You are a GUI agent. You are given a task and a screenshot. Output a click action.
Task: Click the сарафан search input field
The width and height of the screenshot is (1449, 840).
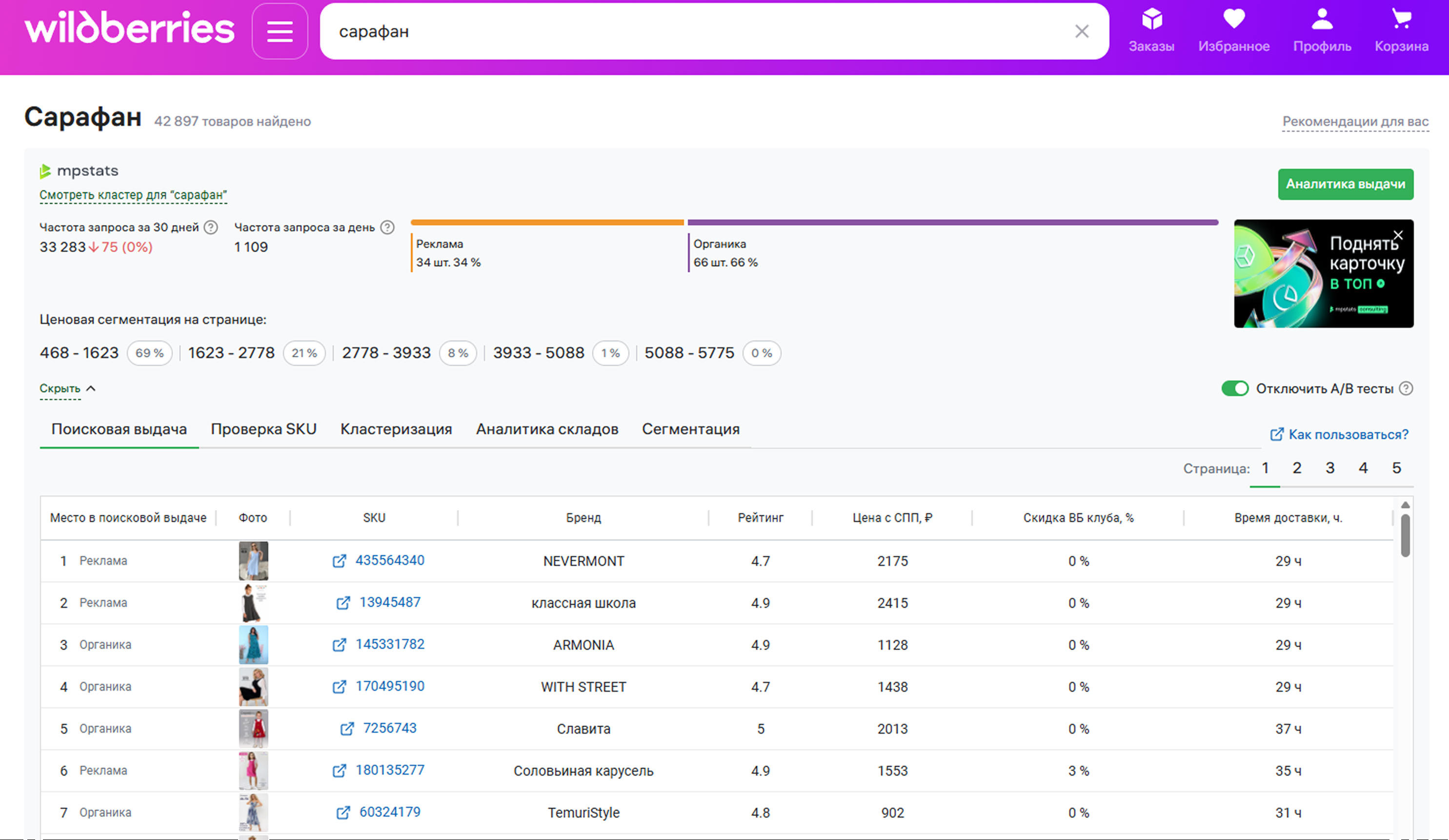pyautogui.click(x=690, y=31)
